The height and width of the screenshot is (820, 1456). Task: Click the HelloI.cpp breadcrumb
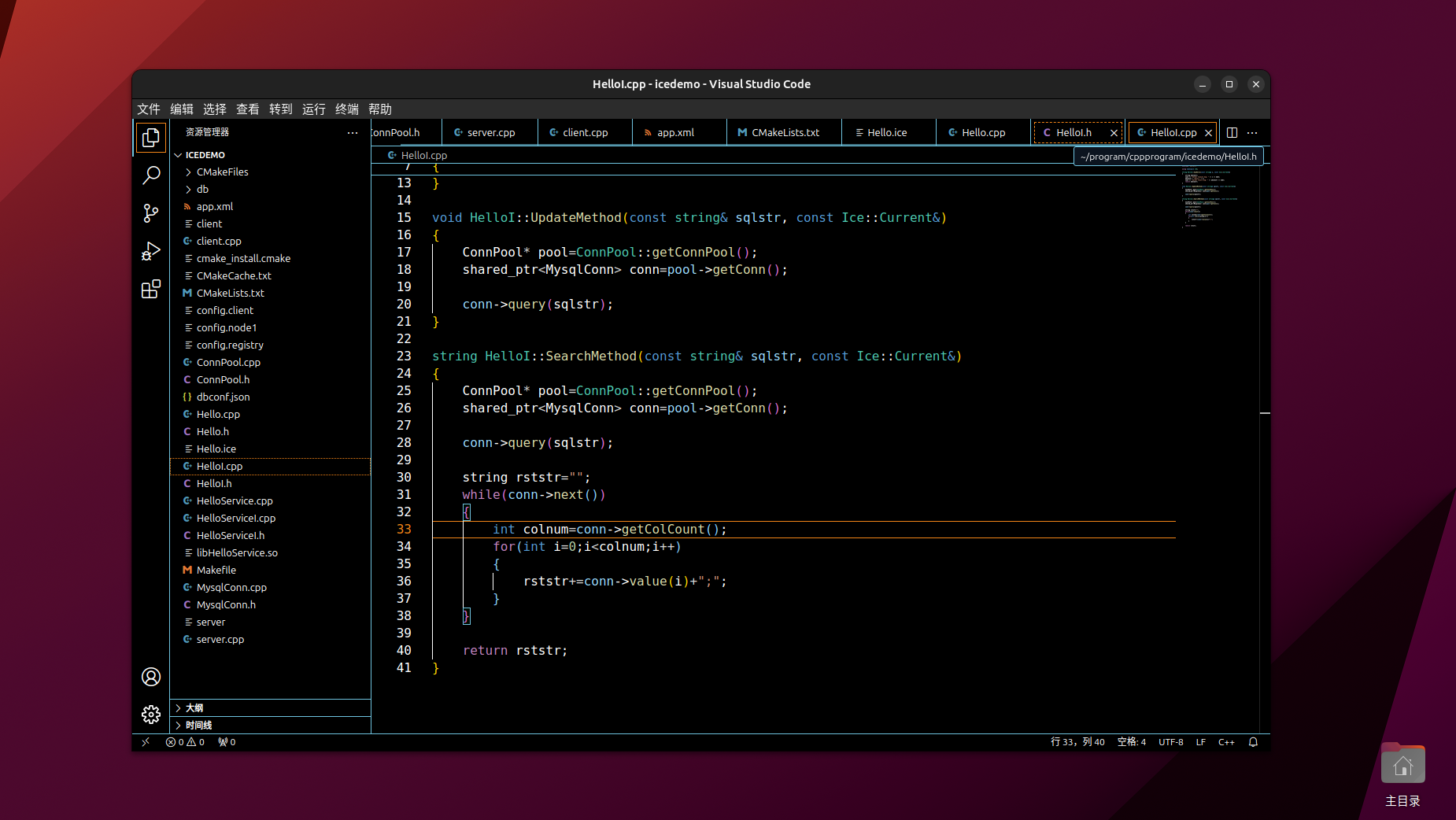coord(417,155)
